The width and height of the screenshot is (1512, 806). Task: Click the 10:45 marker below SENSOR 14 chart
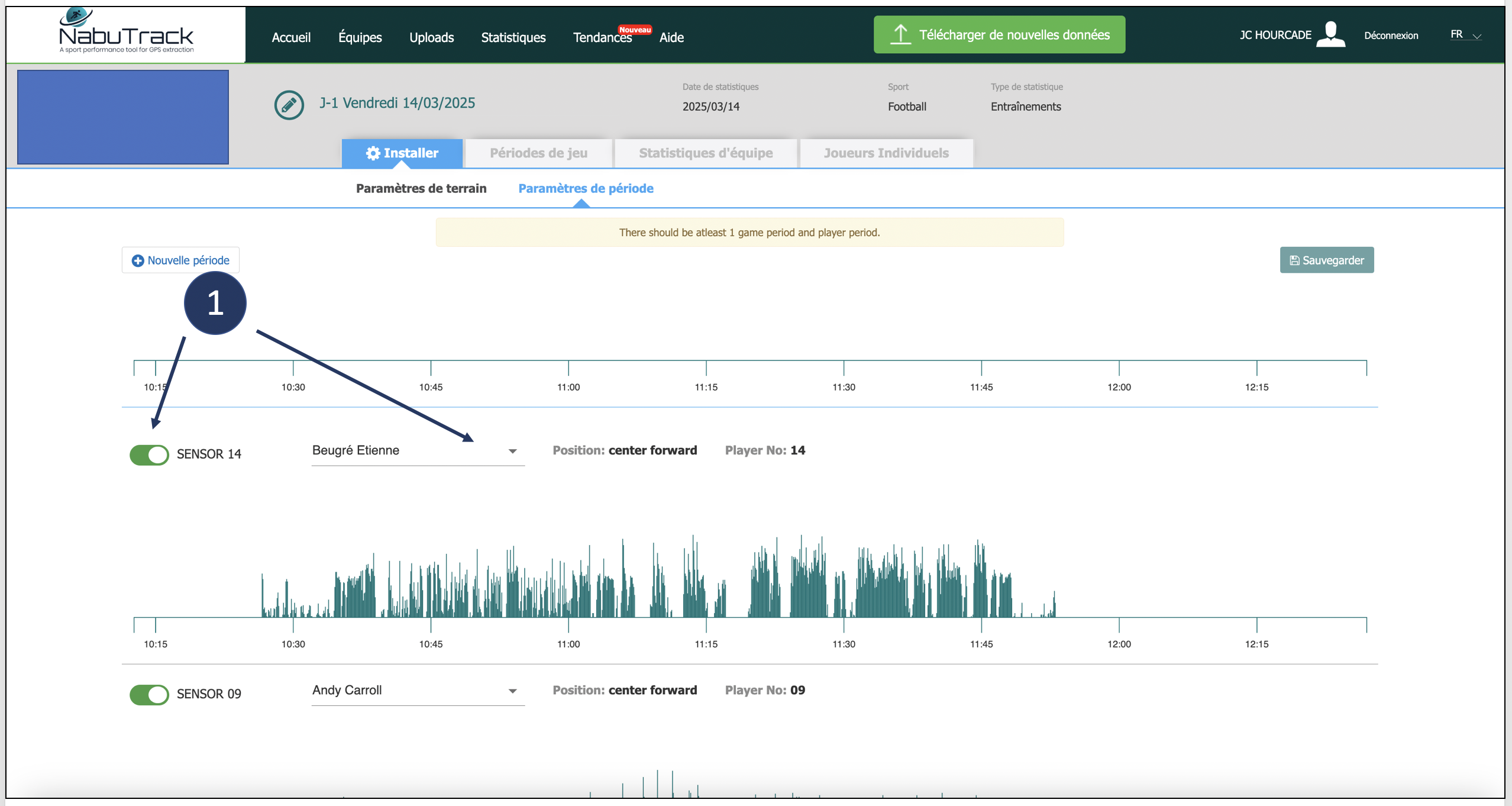click(431, 644)
